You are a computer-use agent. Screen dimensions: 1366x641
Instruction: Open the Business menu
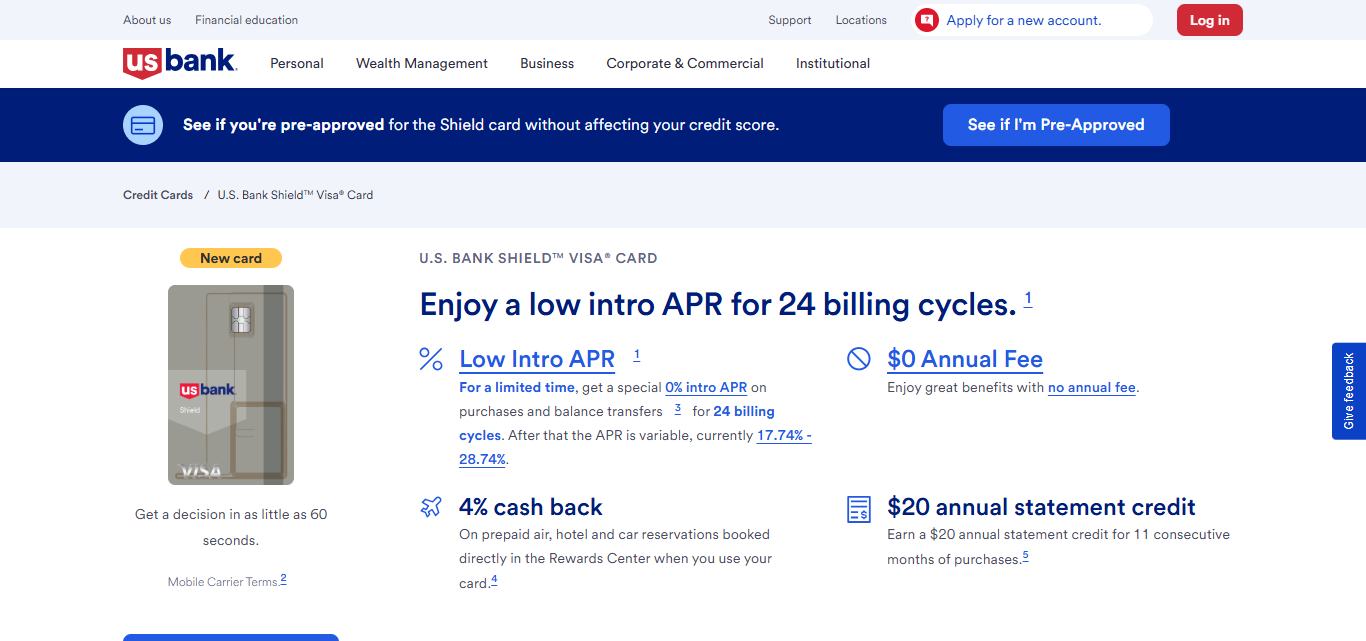pos(547,63)
